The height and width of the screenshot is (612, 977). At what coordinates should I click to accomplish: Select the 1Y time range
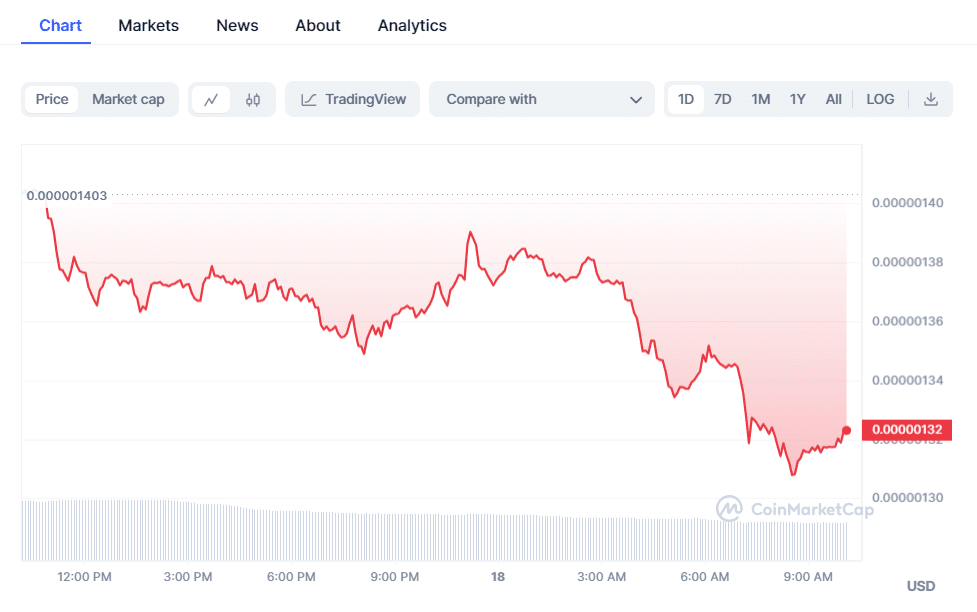[x=797, y=99]
